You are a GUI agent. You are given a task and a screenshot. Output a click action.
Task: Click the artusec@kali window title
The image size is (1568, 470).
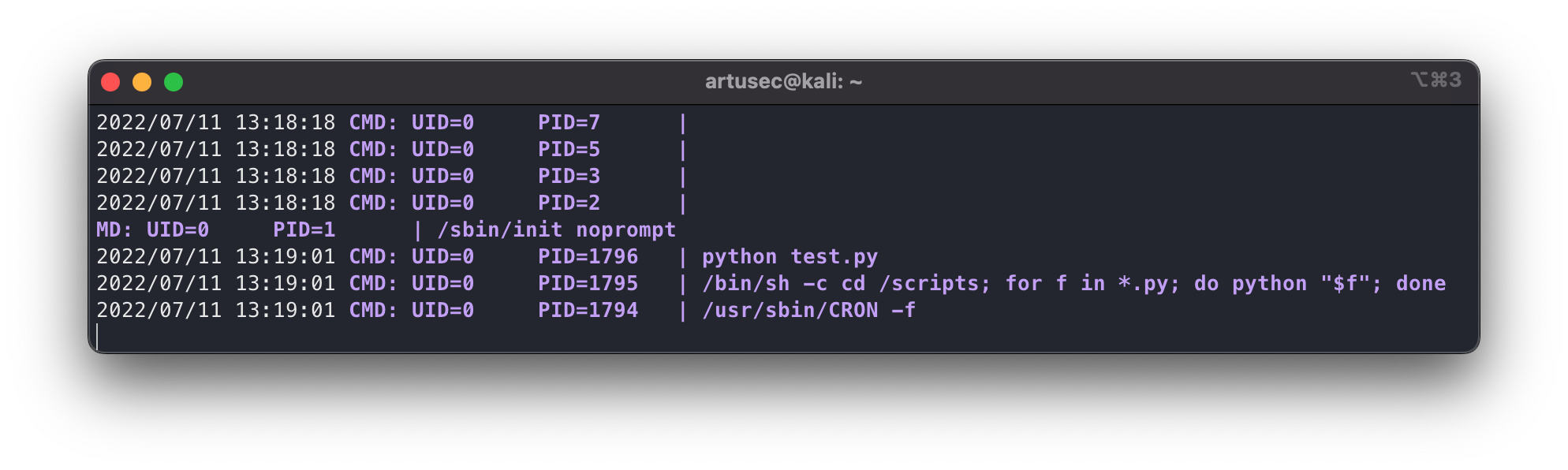click(783, 82)
